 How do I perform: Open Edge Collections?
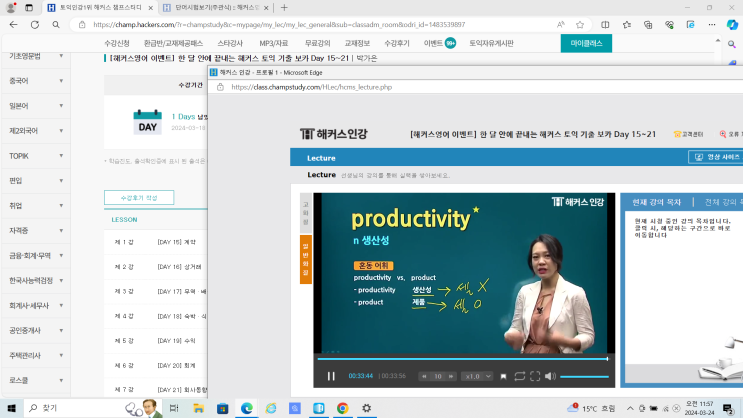648,25
